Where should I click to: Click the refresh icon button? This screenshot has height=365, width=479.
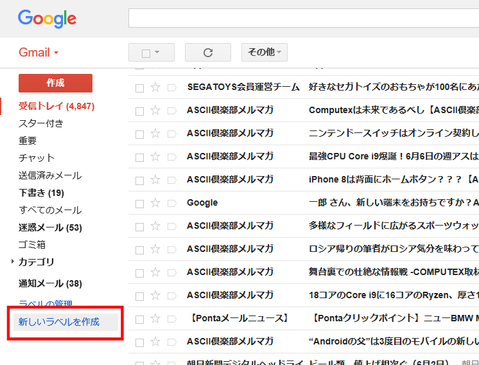coord(208,53)
